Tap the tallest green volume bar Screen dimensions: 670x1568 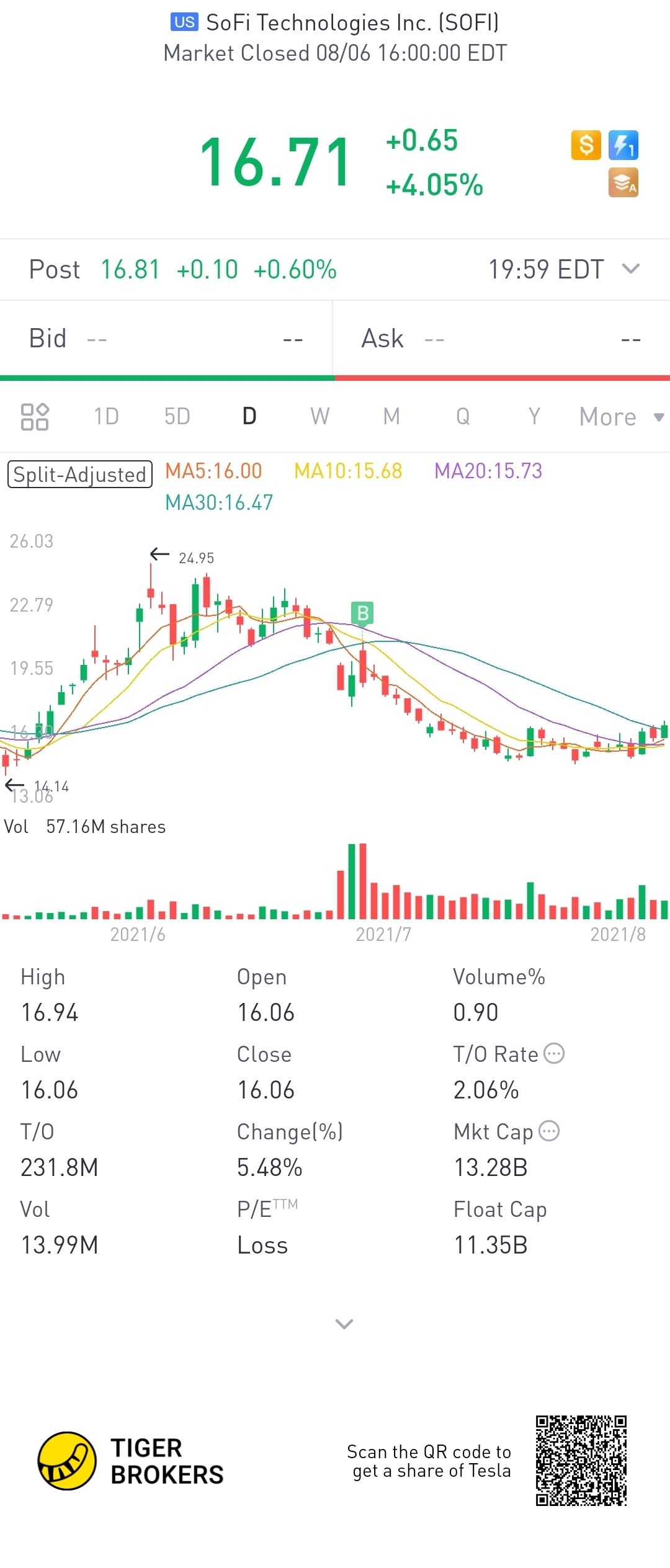[352, 881]
